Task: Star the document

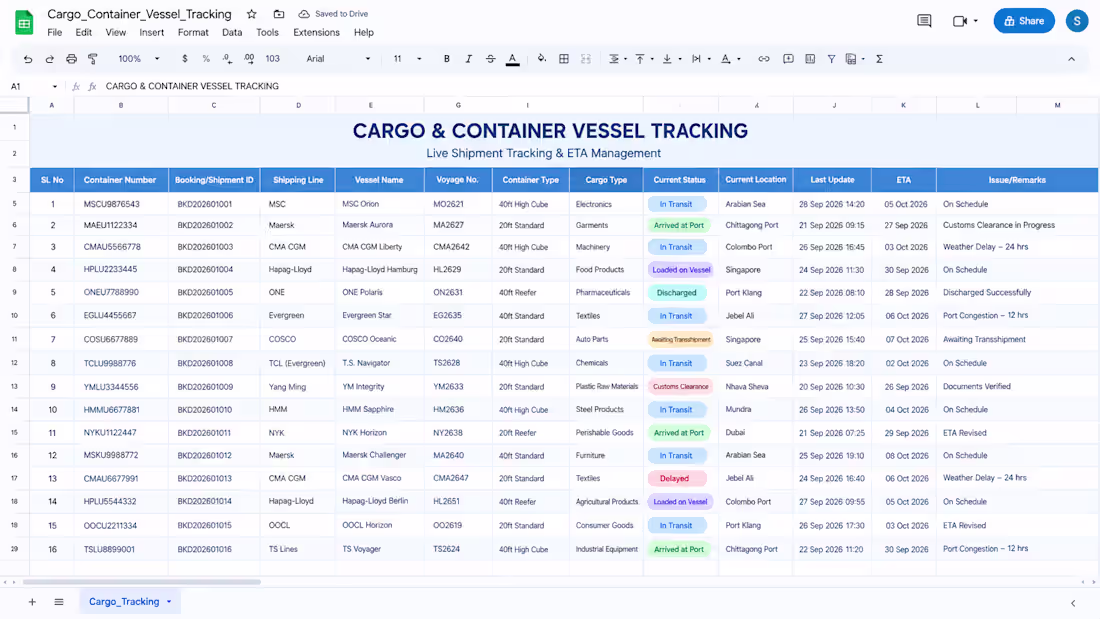Action: pos(252,14)
